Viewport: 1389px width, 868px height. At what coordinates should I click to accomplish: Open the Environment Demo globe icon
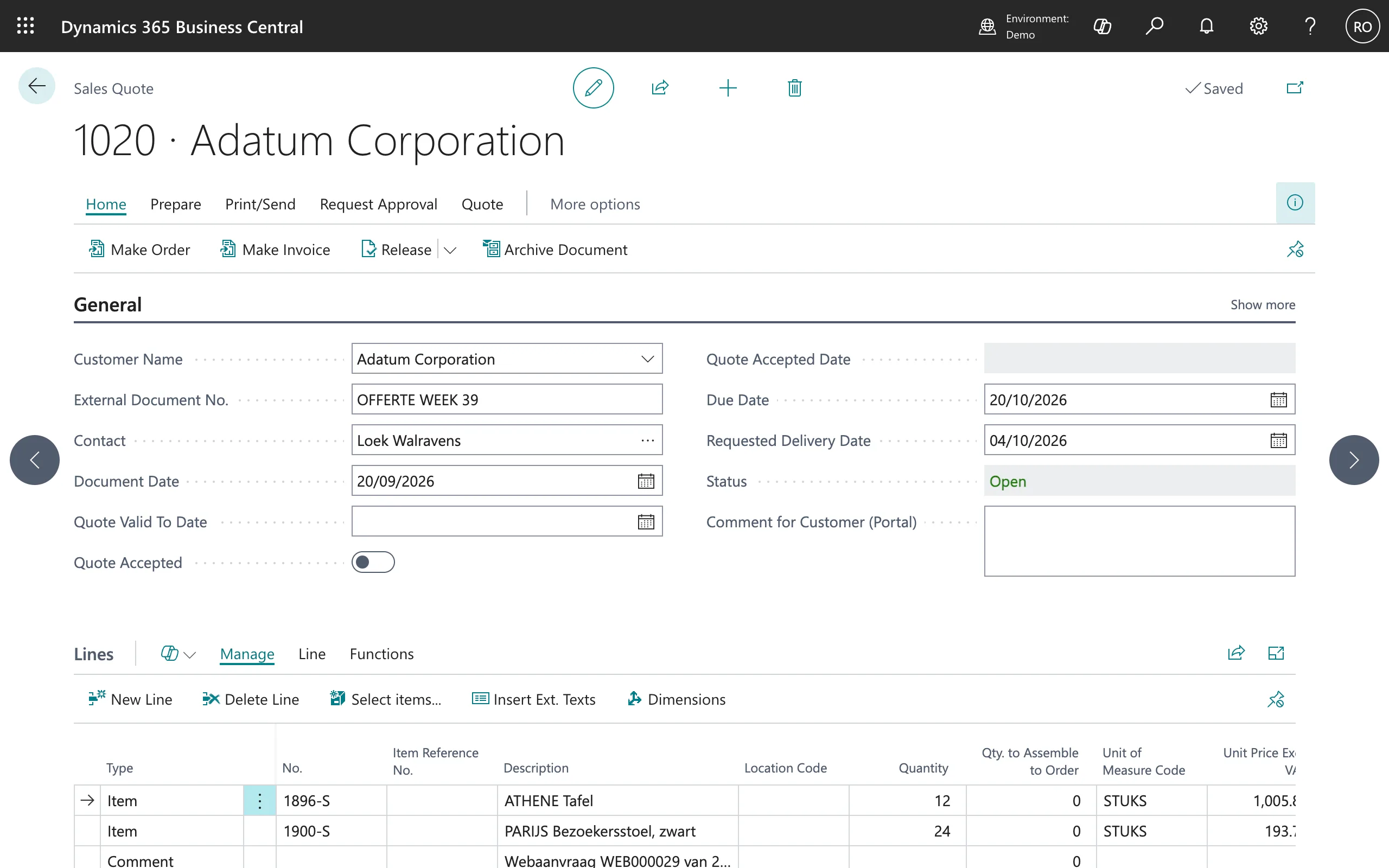coord(987,27)
